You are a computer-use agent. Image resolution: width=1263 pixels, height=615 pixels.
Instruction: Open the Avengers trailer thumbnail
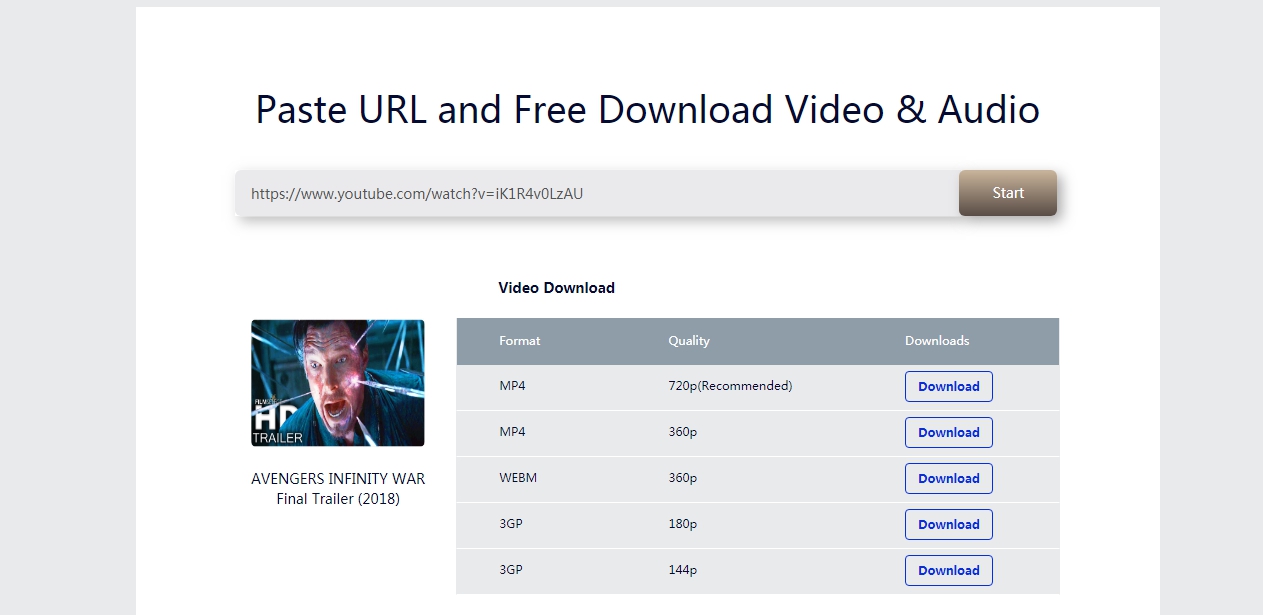pos(338,383)
